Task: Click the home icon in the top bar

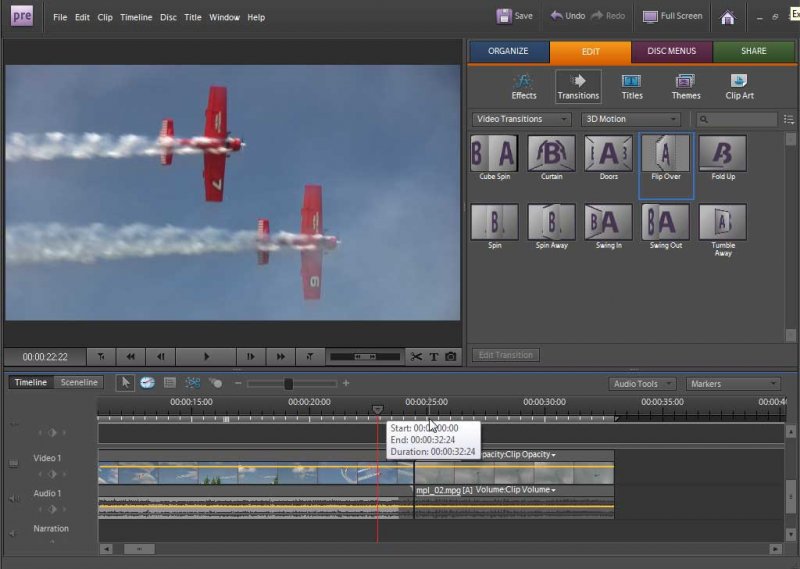Action: tap(728, 17)
